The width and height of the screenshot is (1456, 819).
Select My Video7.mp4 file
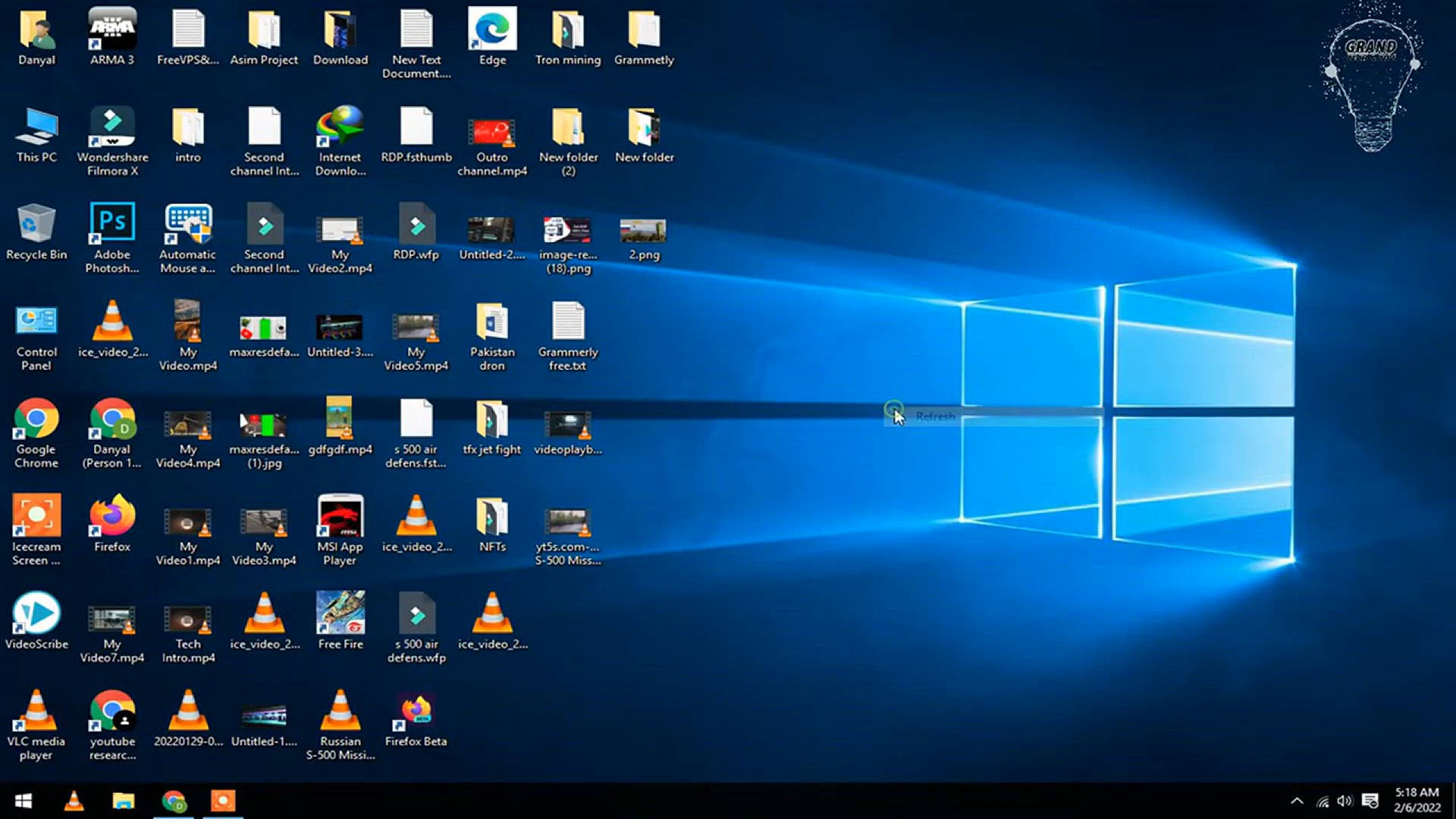(112, 634)
